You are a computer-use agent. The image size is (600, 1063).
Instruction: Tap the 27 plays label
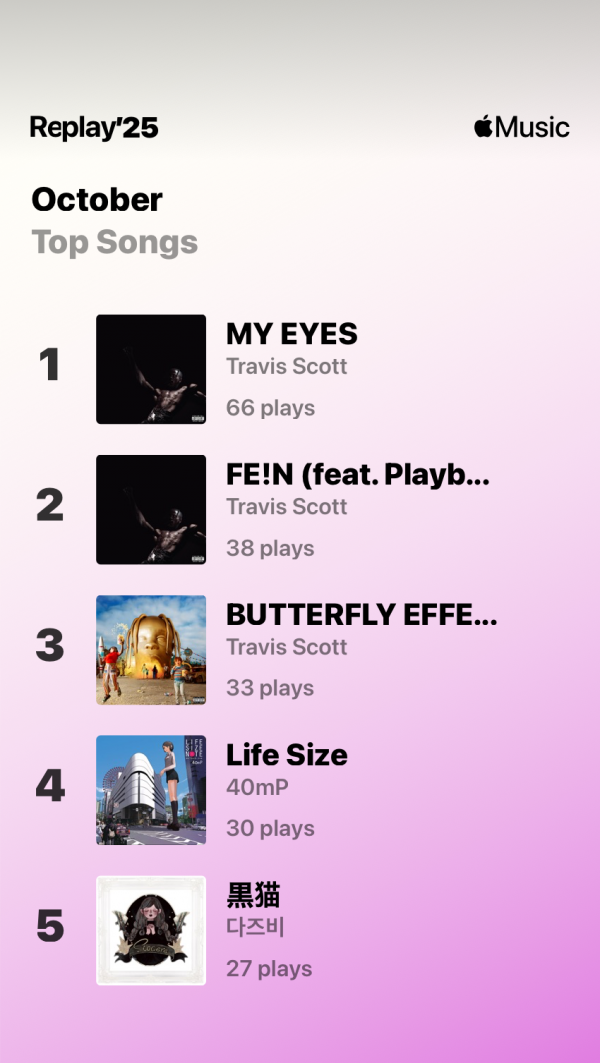coord(270,969)
